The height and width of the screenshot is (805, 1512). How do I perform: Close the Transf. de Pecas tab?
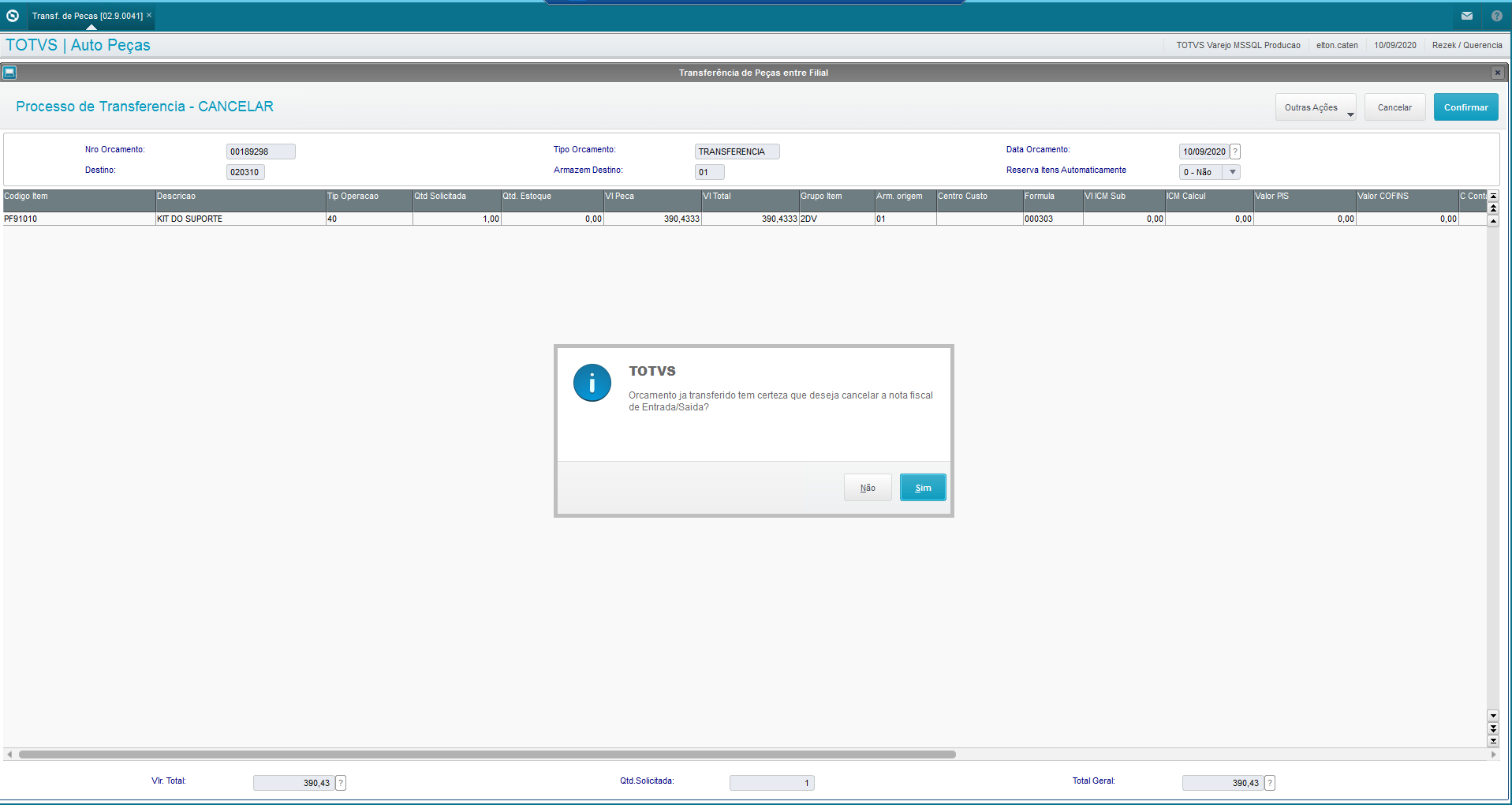pos(149,15)
